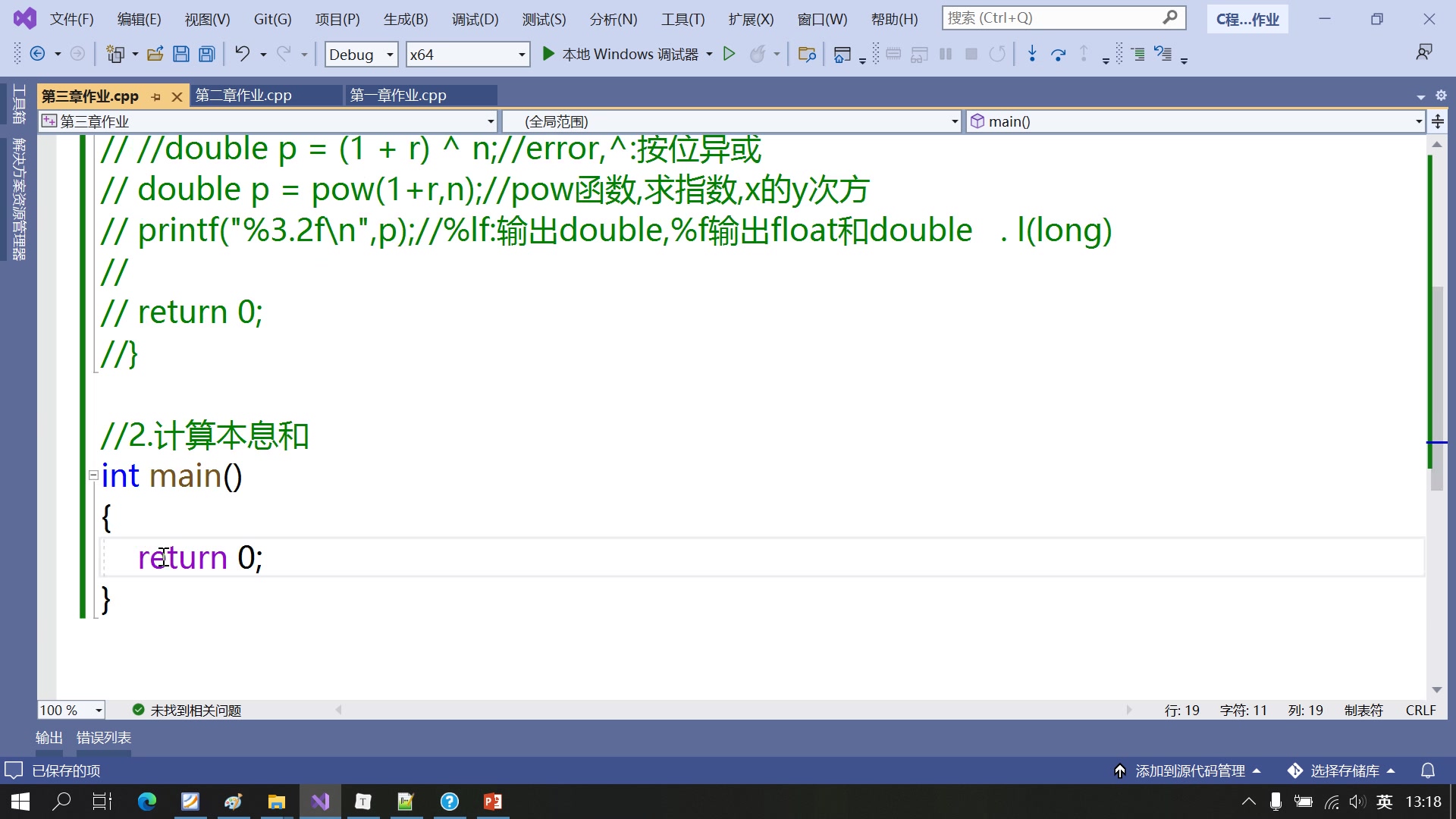The height and width of the screenshot is (819, 1456).
Task: Expand the debugger target dropdown arrow
Action: coord(709,55)
